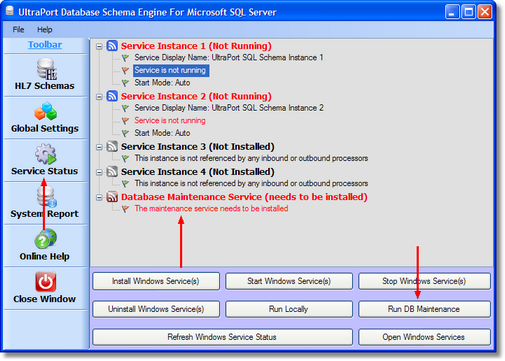Select highlighted 'Service is not running' row
Viewport: 505px width, 361px height.
[x=171, y=70]
